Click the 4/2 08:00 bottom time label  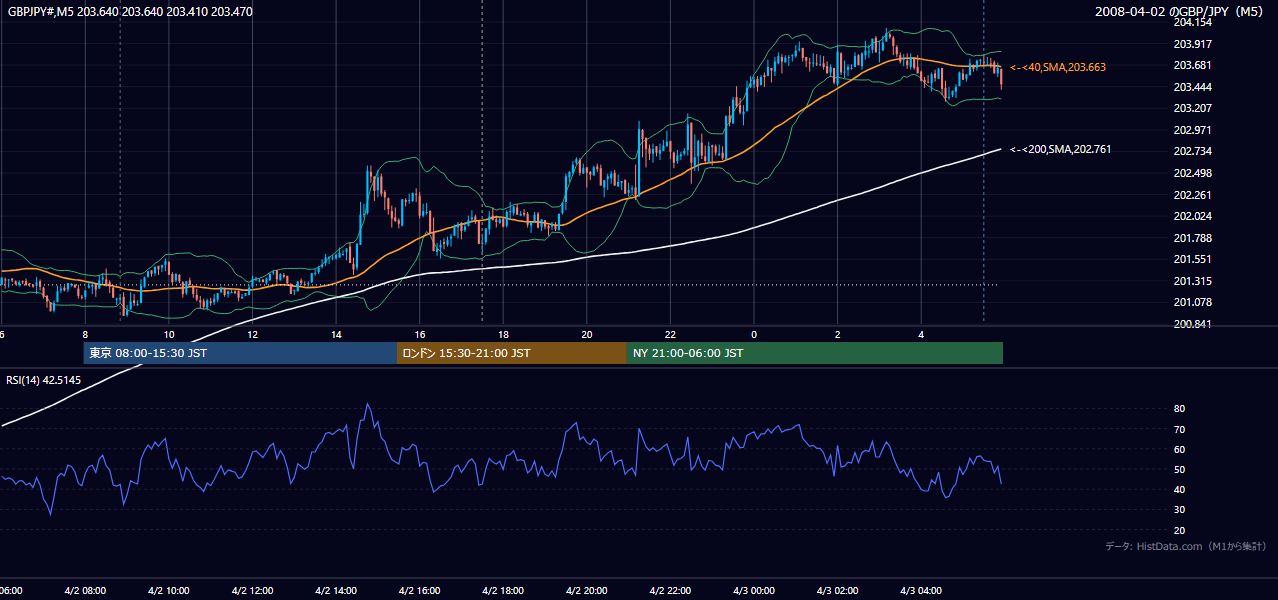pyautogui.click(x=84, y=591)
